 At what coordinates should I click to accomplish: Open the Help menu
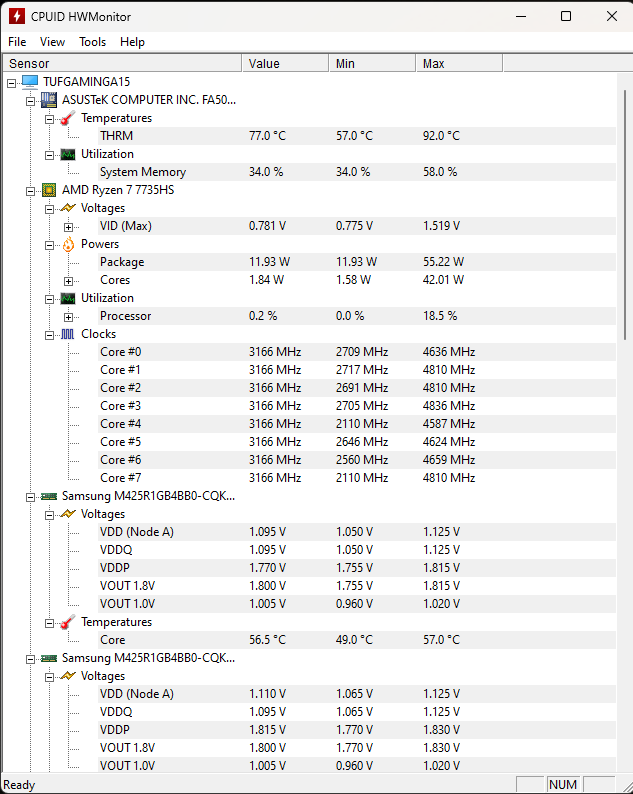132,42
